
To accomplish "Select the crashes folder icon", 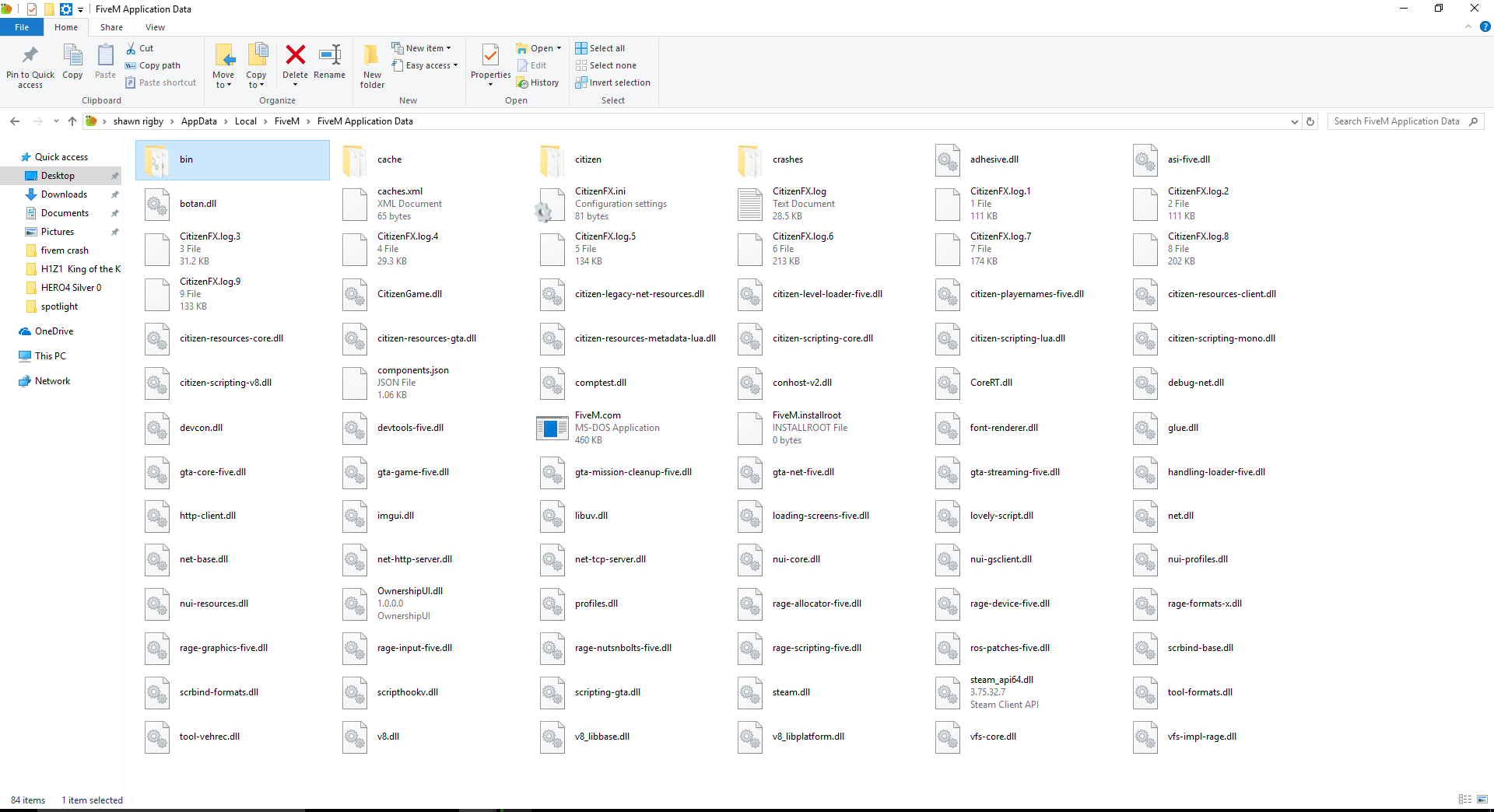I will pyautogui.click(x=750, y=160).
